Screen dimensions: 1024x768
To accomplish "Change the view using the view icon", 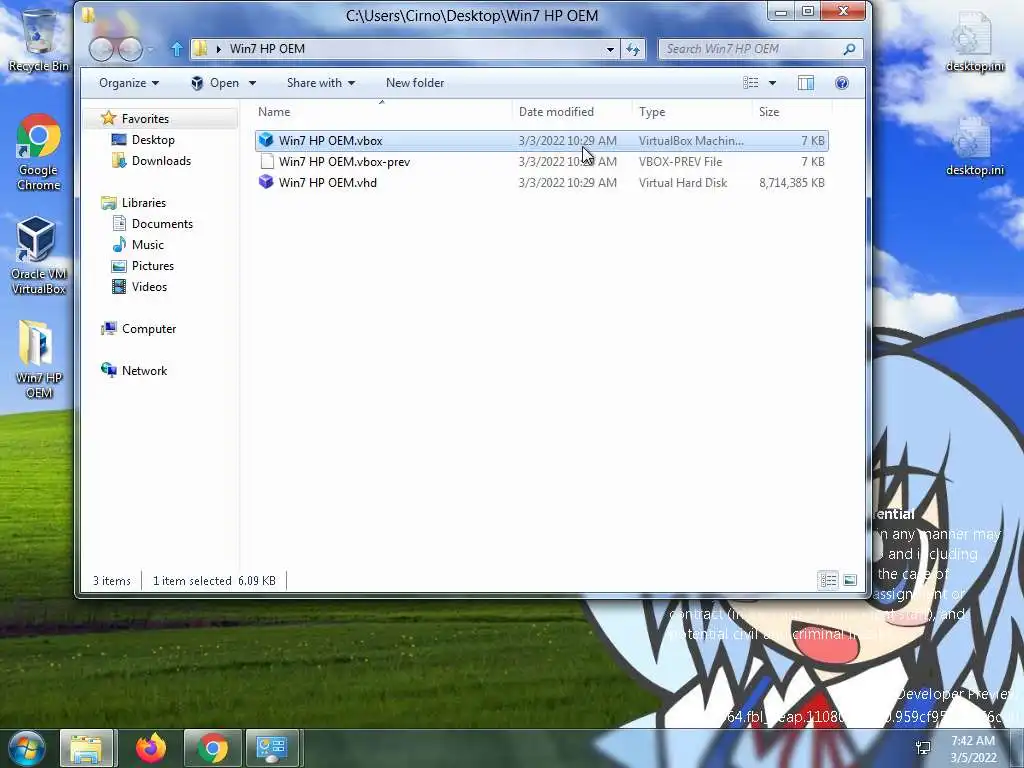I will coord(751,83).
